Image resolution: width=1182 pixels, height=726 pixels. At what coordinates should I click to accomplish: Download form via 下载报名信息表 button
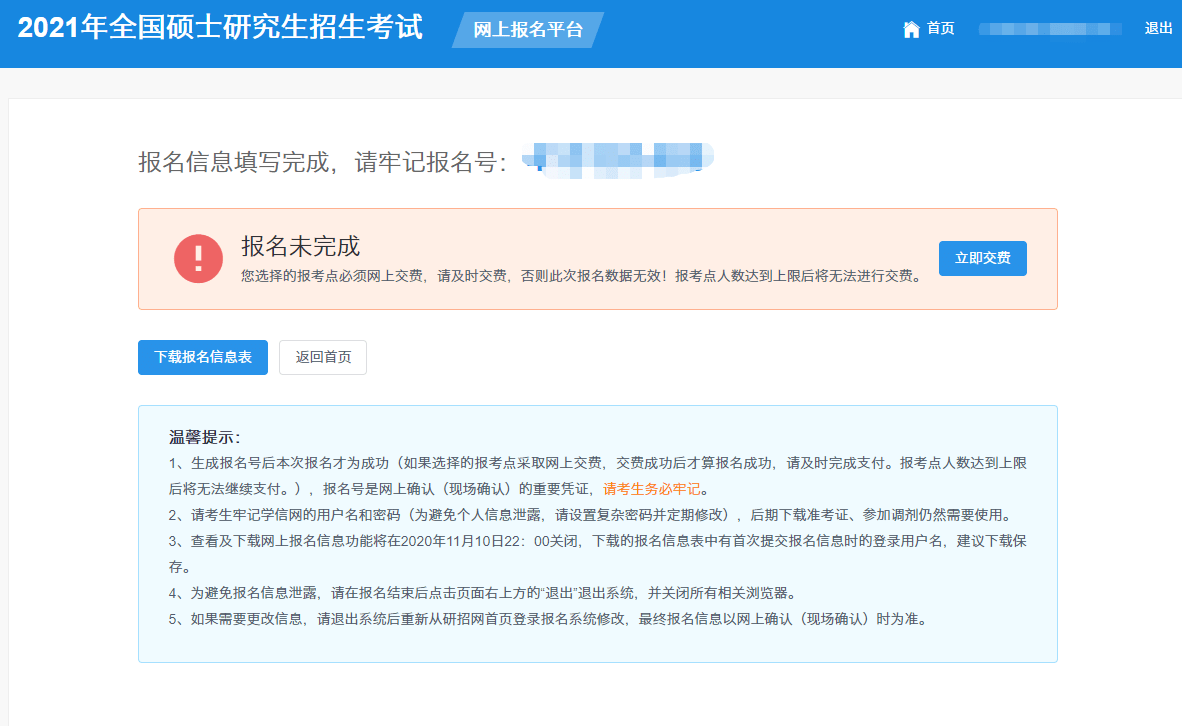pos(203,357)
